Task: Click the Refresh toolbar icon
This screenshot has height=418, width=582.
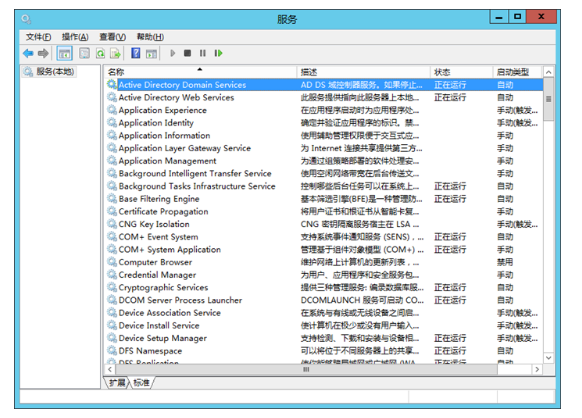Action: 100,53
